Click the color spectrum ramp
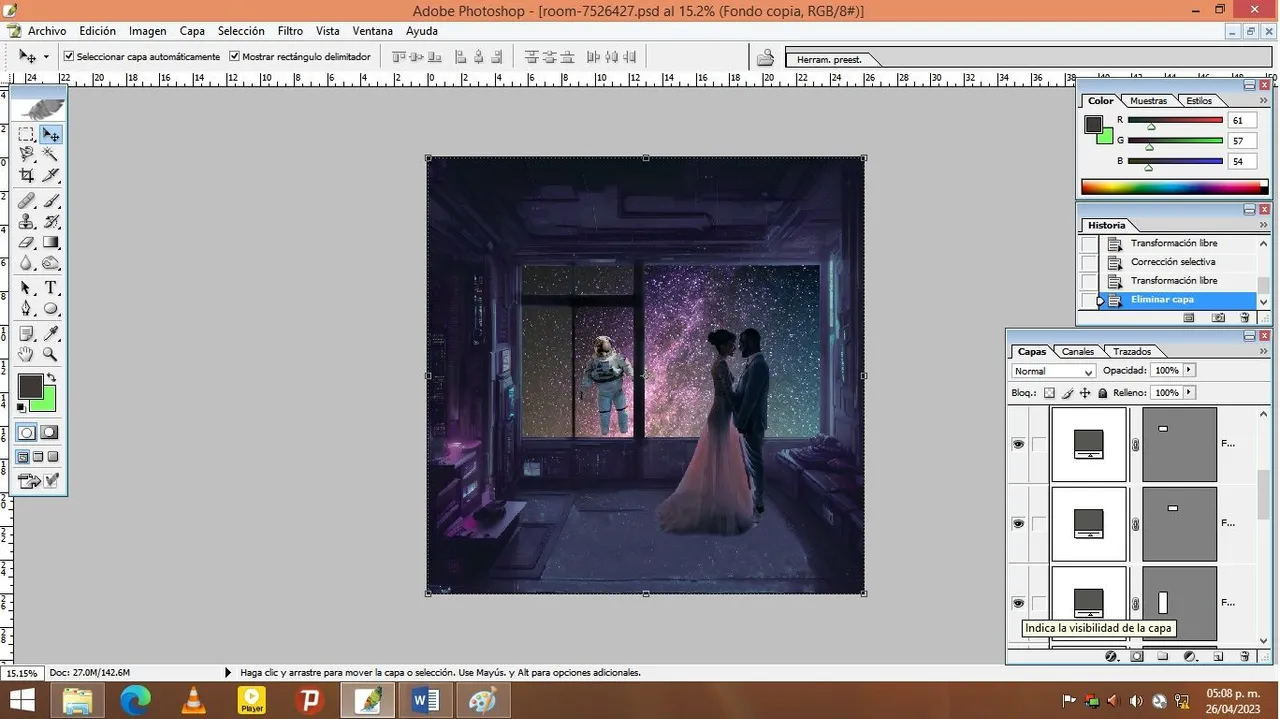1280x719 pixels. tap(1174, 187)
